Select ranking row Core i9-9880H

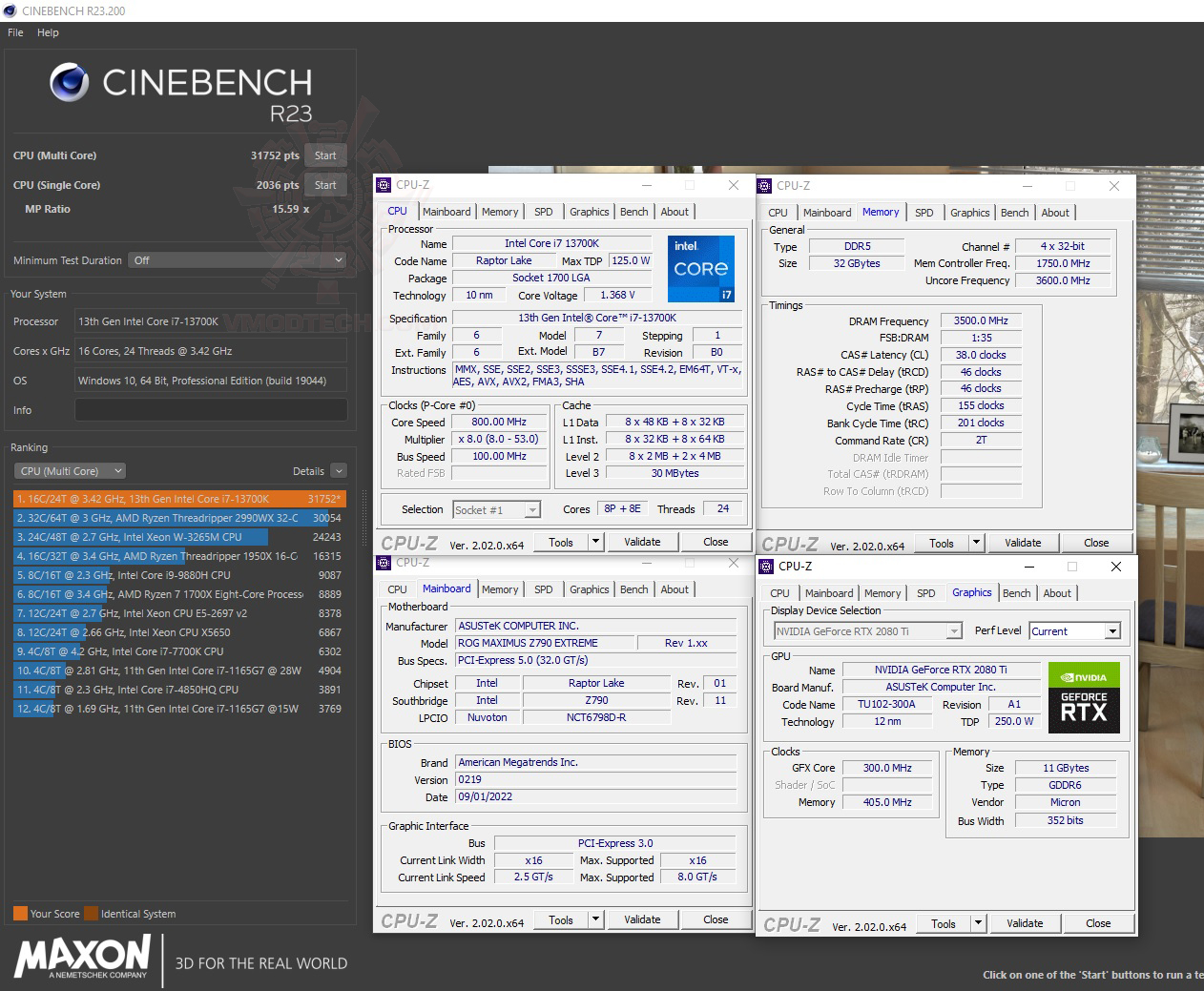[x=179, y=575]
